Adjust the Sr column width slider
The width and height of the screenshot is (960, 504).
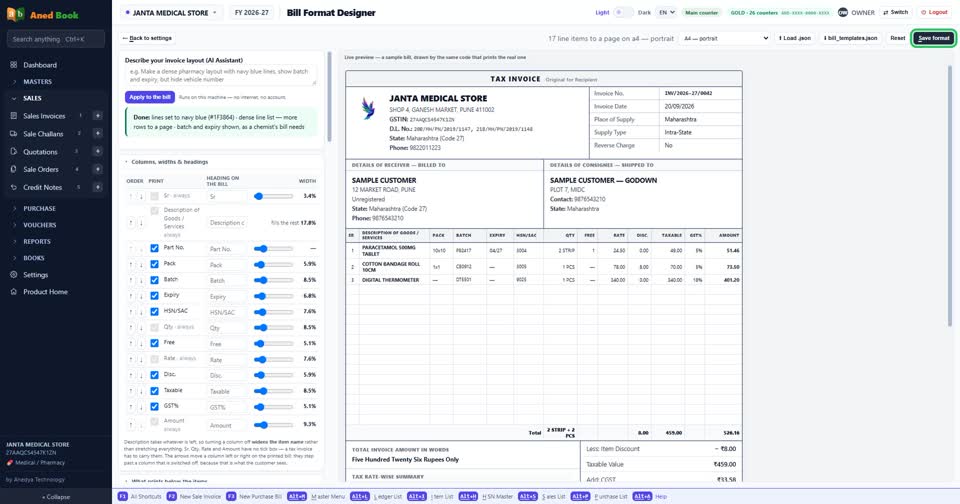[274, 196]
